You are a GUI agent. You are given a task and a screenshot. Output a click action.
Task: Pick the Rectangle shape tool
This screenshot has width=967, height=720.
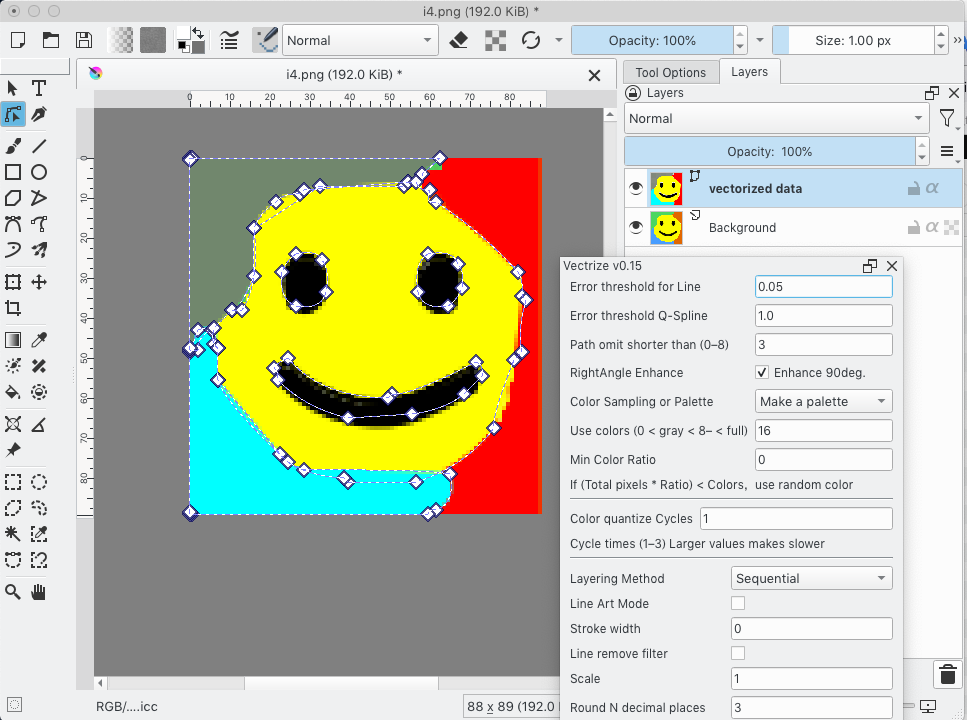[x=13, y=172]
